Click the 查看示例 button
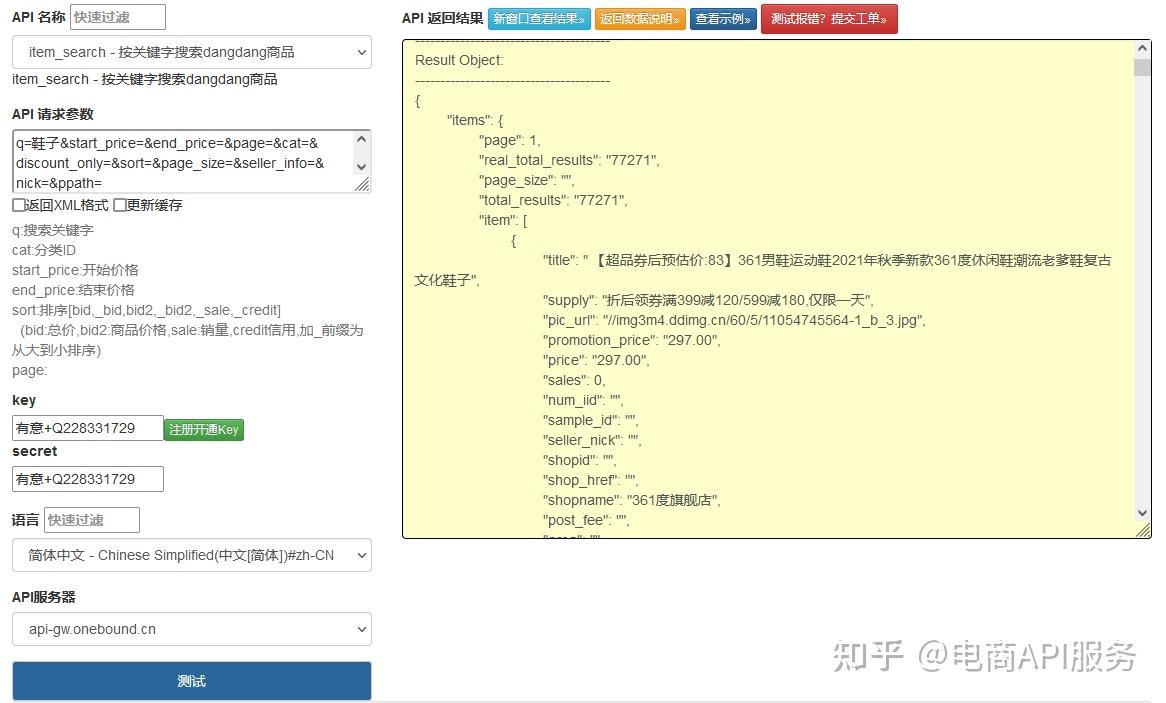This screenshot has height=703, width=1166. 722,17
